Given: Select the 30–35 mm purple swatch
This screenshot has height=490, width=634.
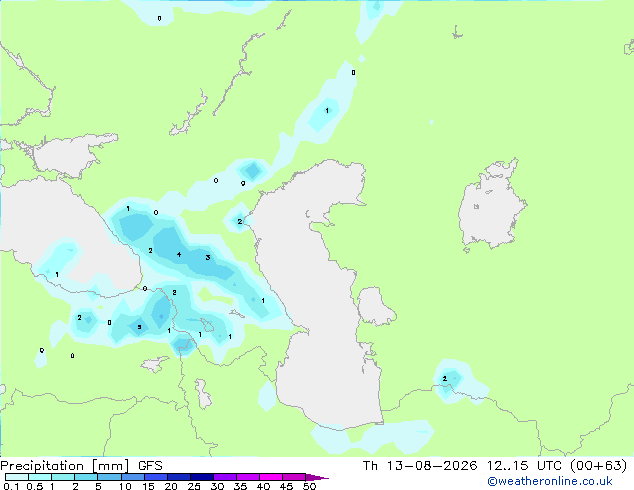Looking at the screenshot, I should point(225,477).
